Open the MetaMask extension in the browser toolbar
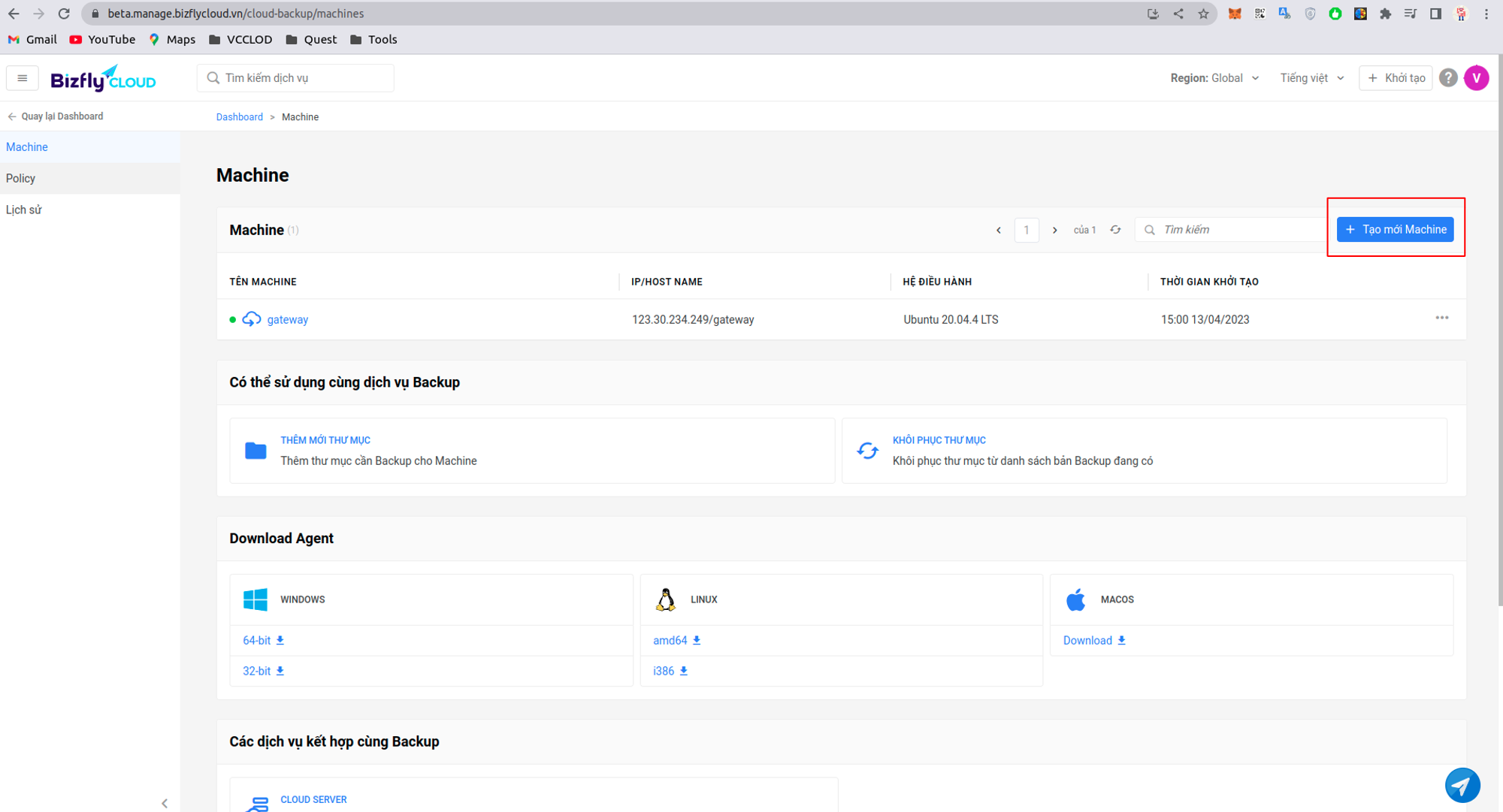The image size is (1503, 812). (1235, 13)
